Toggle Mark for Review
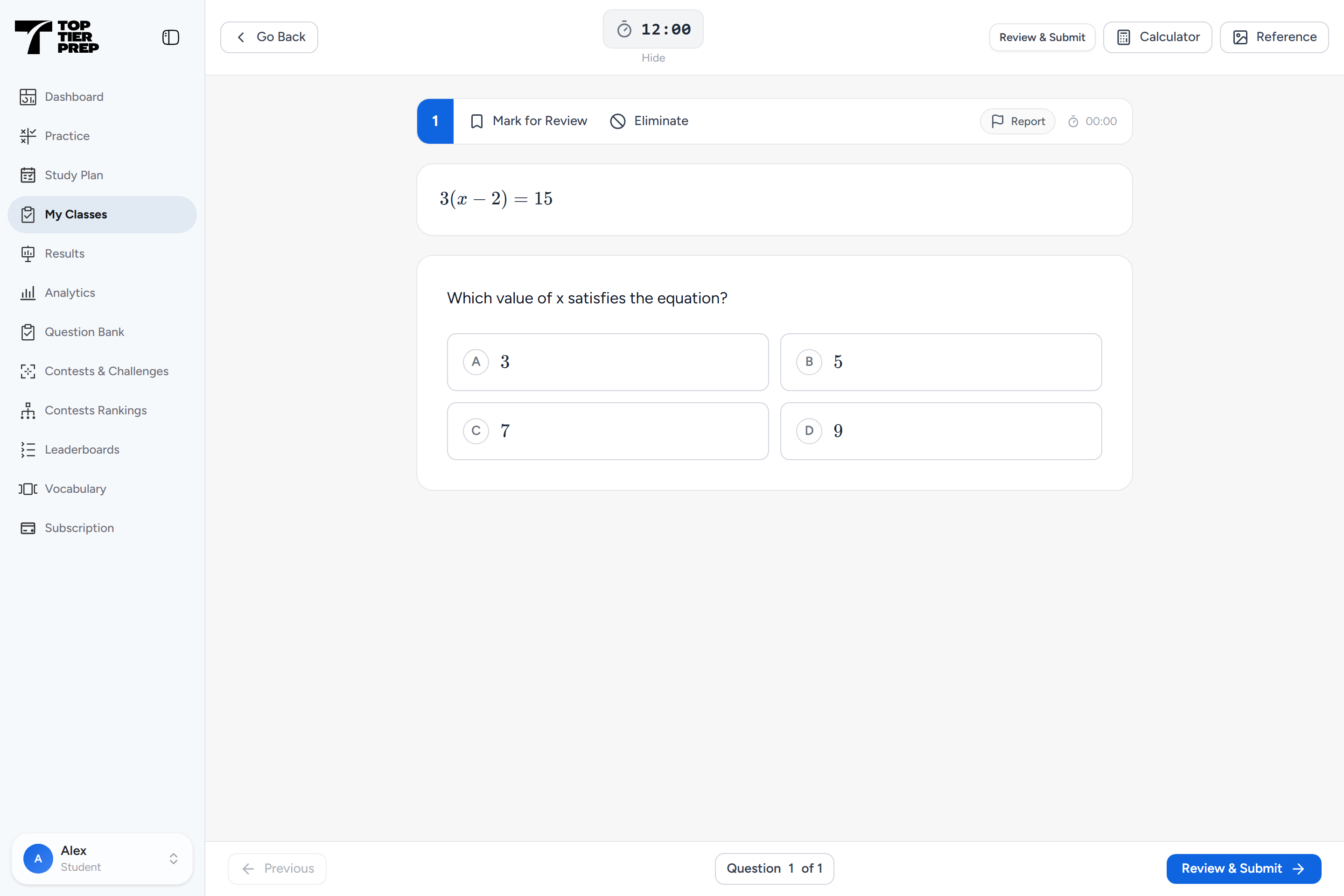Screen dimensions: 1344x896 click(x=529, y=121)
